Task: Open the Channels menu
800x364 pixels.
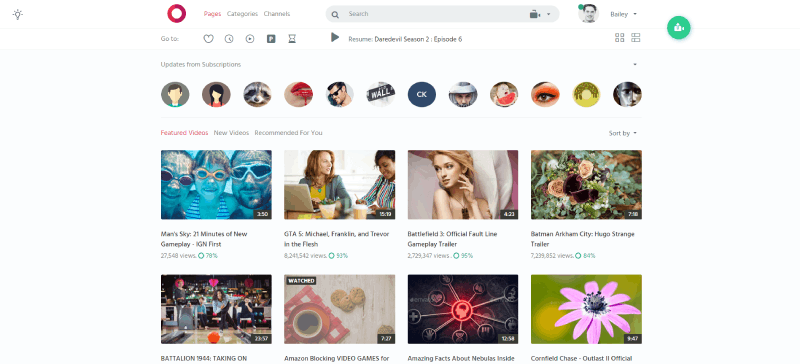Action: [x=277, y=14]
